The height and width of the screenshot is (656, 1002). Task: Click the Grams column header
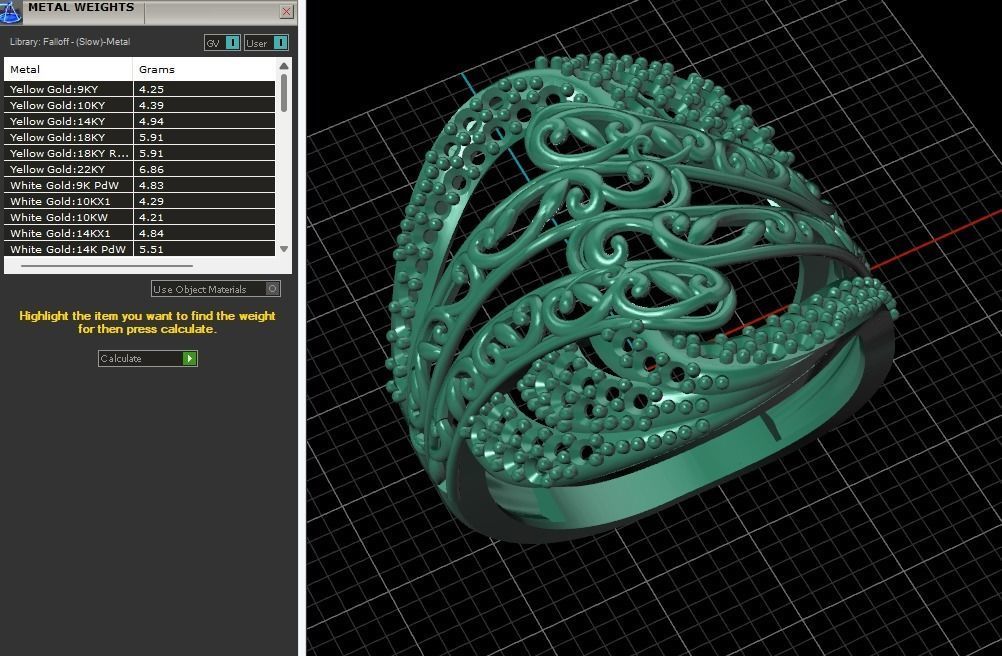pyautogui.click(x=204, y=70)
